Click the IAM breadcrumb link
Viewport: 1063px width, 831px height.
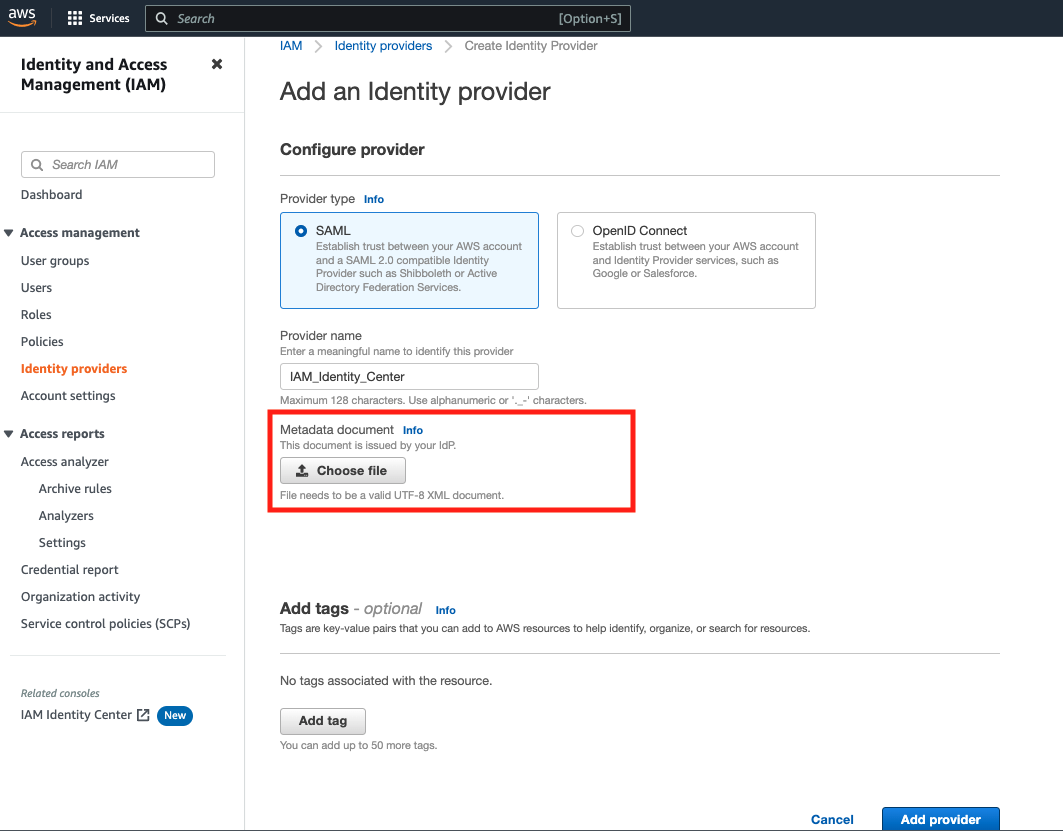coord(291,45)
